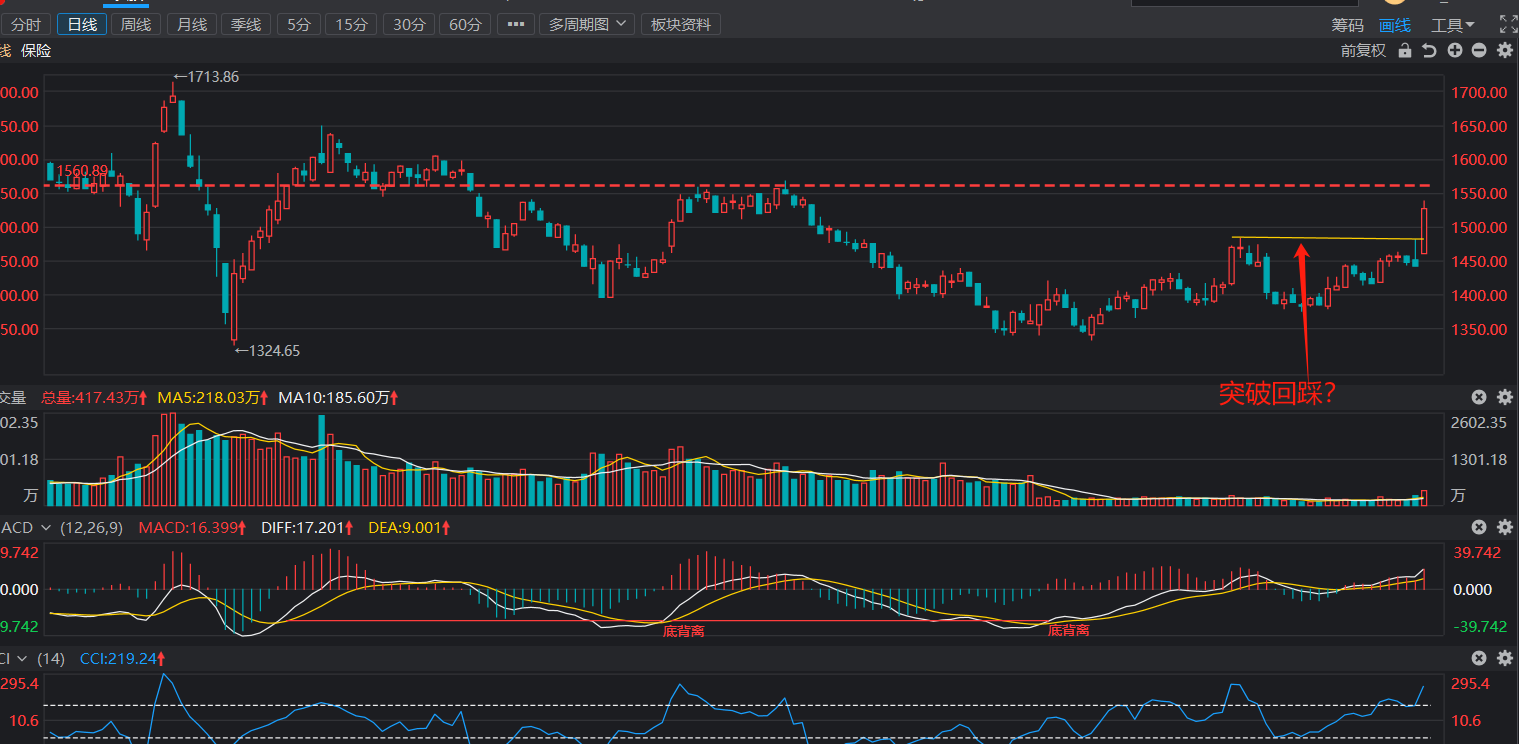Expand the CCI indicator selector dropdown
Screen dimensions: 1519x744
tap(22, 658)
